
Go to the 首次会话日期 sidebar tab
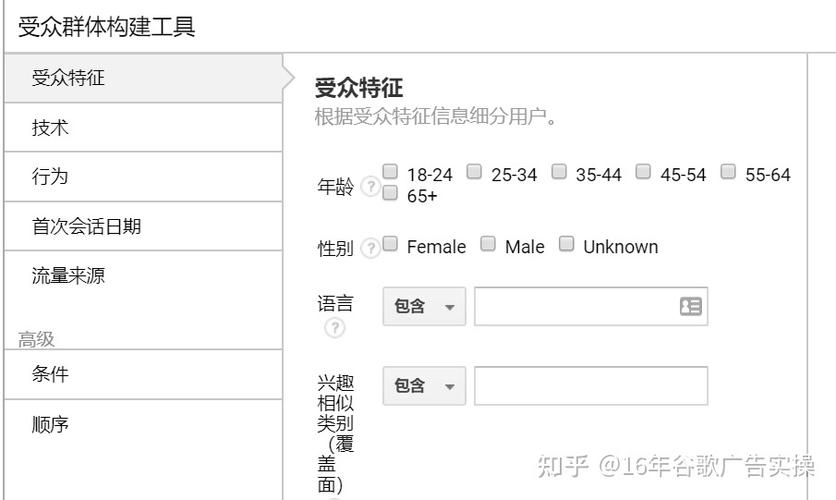(x=143, y=226)
